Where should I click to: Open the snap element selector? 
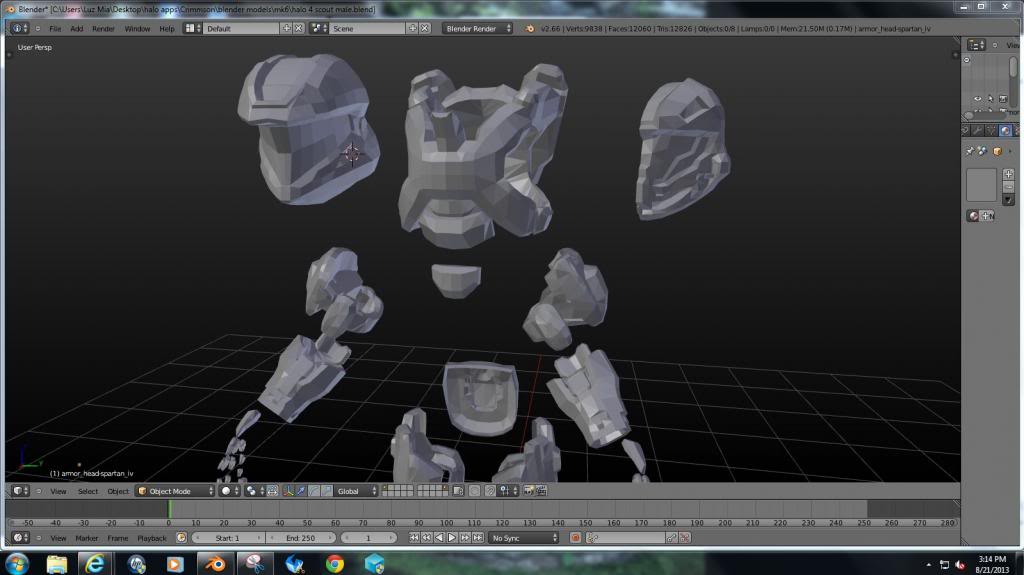point(508,491)
